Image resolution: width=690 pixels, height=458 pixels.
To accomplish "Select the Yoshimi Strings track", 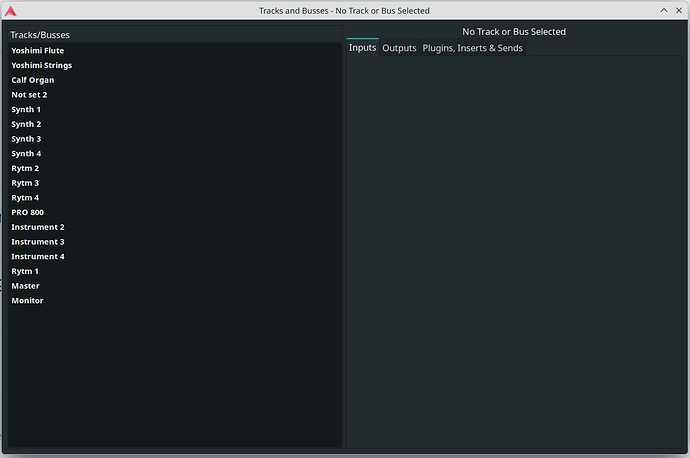I will [x=175, y=65].
